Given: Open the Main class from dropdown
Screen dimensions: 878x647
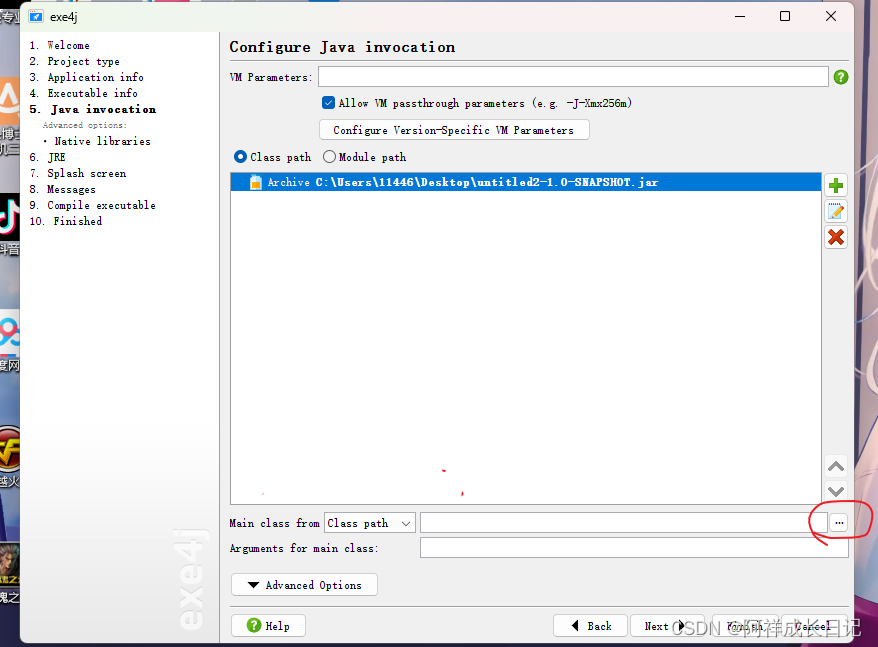Looking at the screenshot, I should pyautogui.click(x=369, y=523).
